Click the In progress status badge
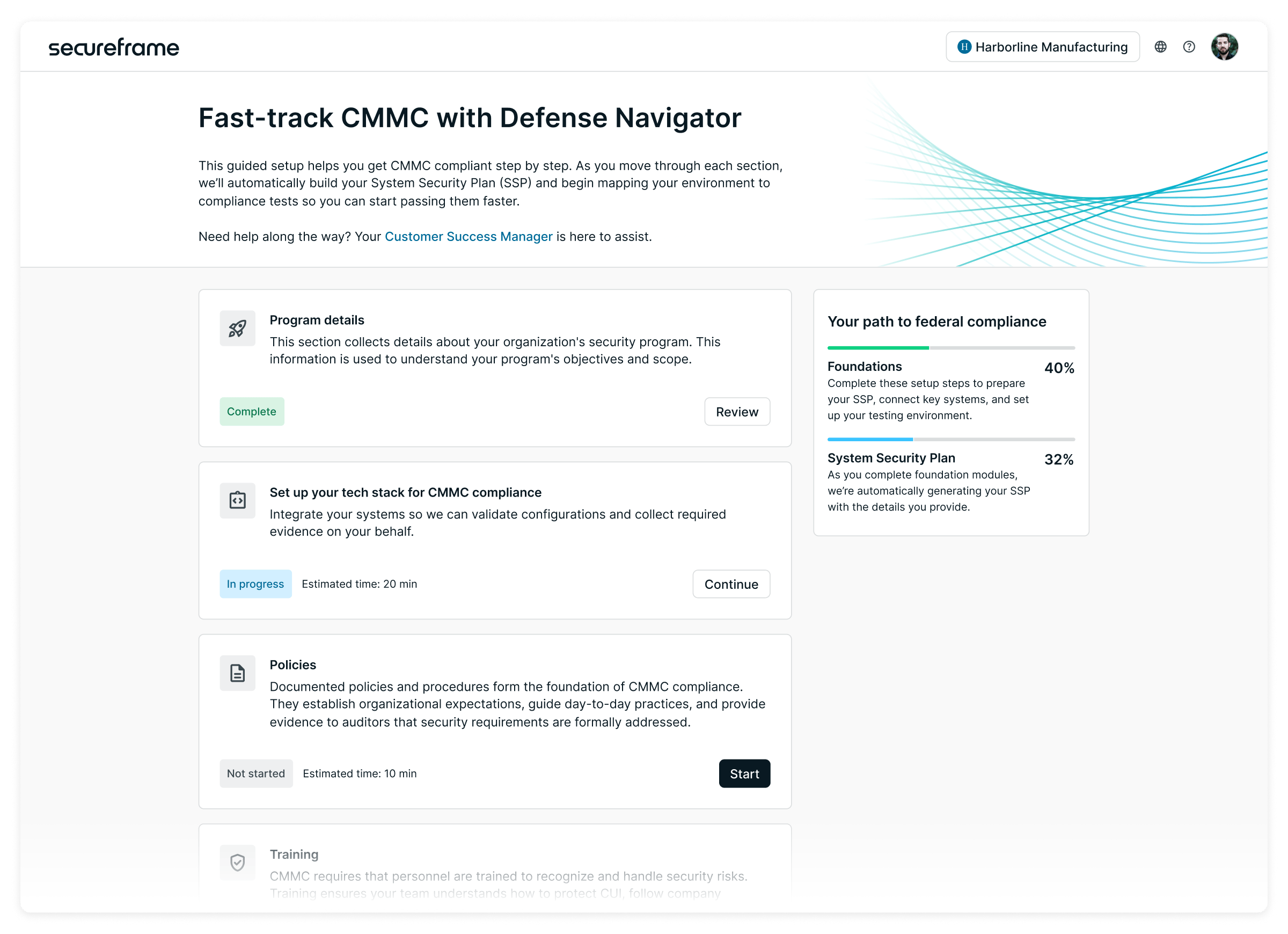 click(x=255, y=584)
